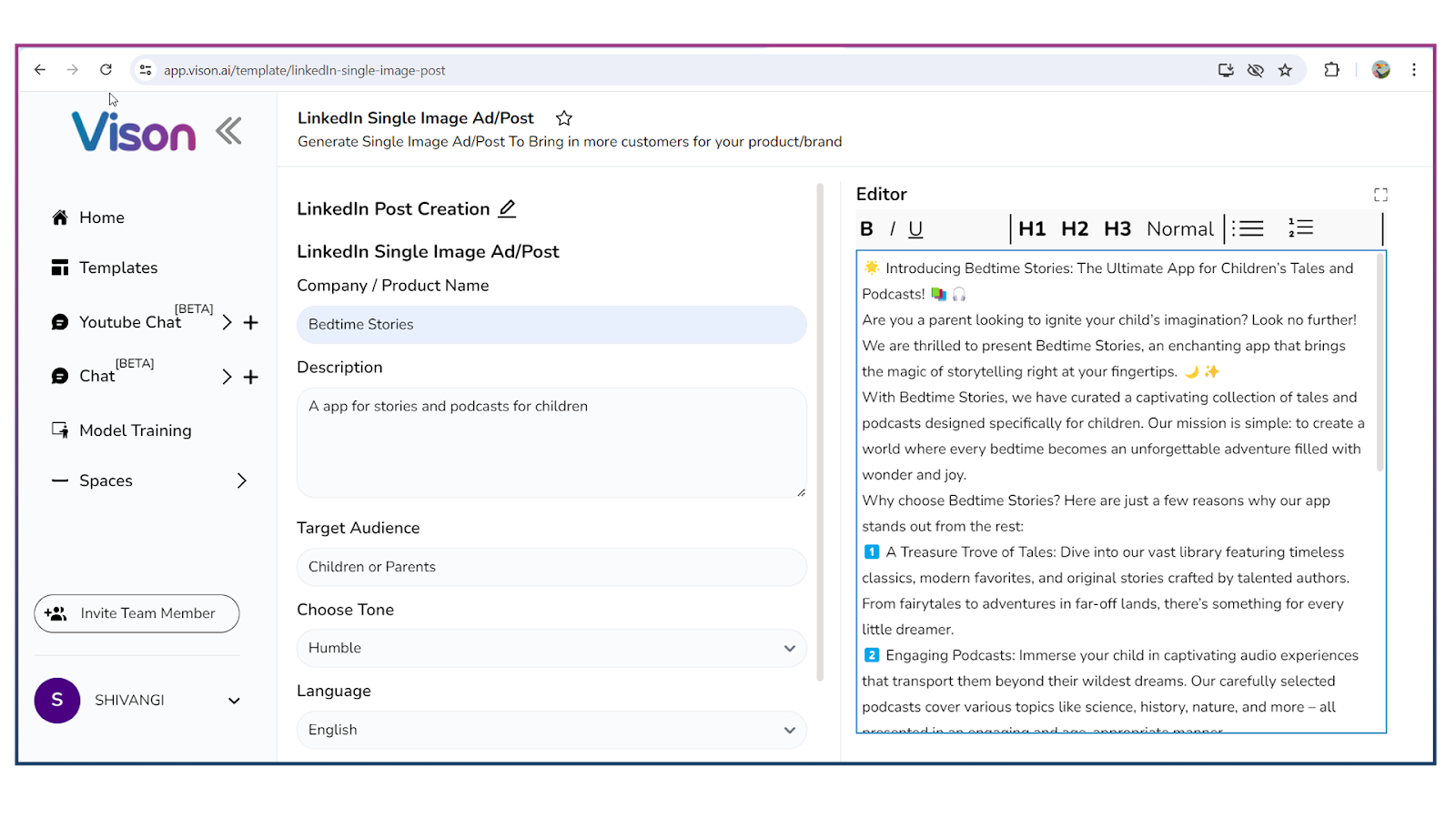Set text style to Normal
Screen dimensions: 1456x819
(1180, 229)
